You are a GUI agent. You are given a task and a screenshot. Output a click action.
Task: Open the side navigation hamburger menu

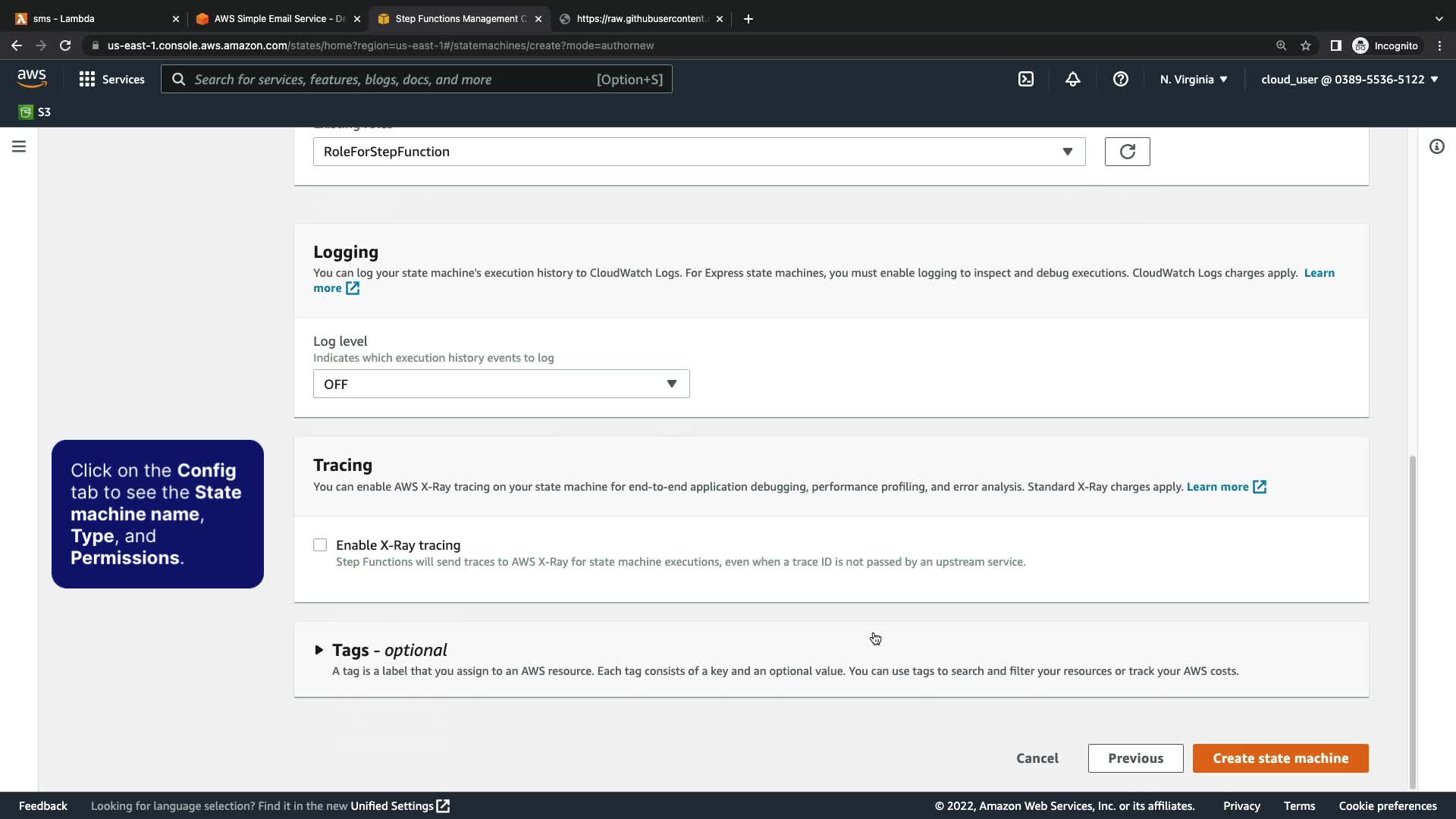point(19,146)
